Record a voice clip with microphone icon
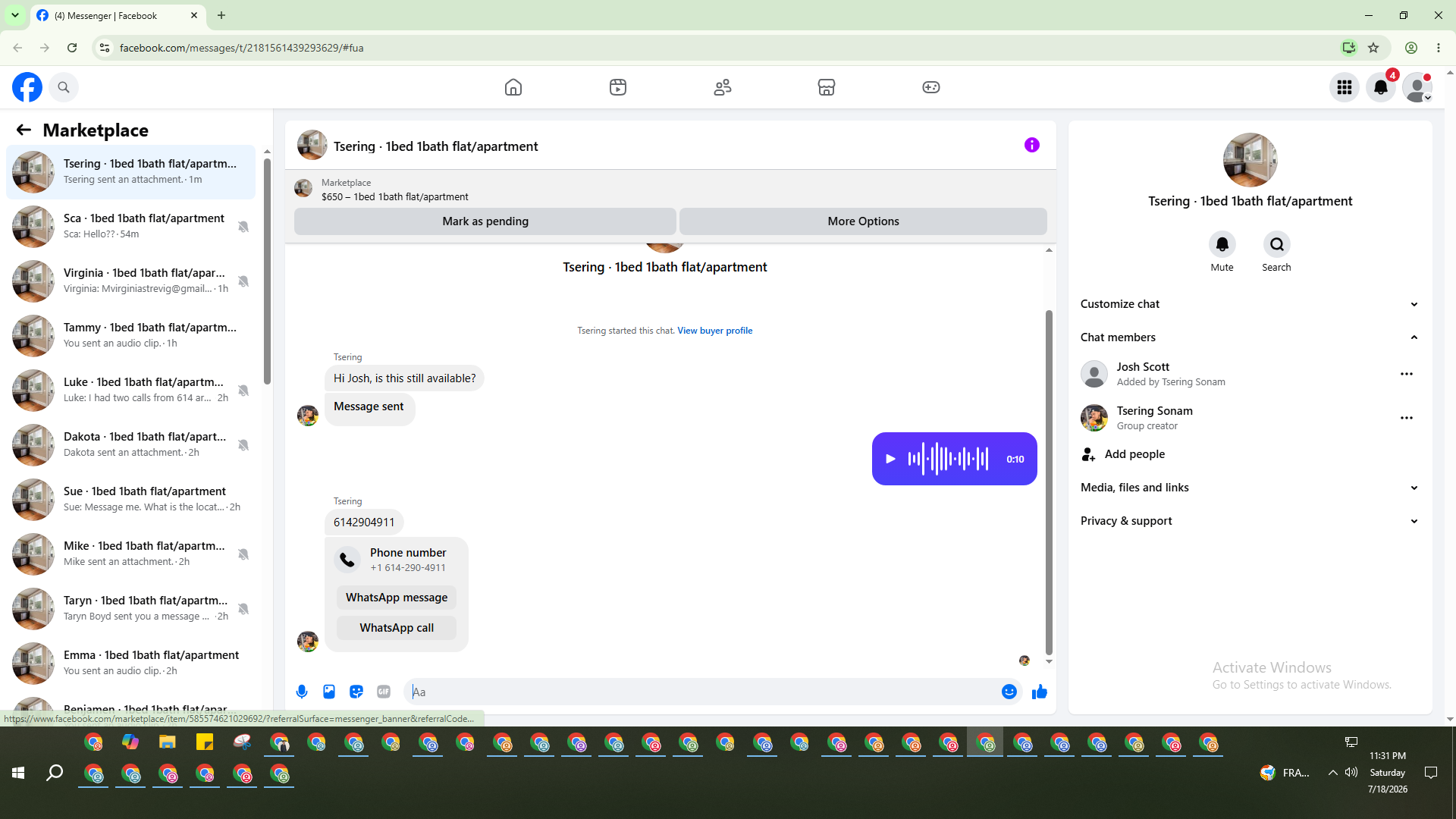 pos(302,692)
